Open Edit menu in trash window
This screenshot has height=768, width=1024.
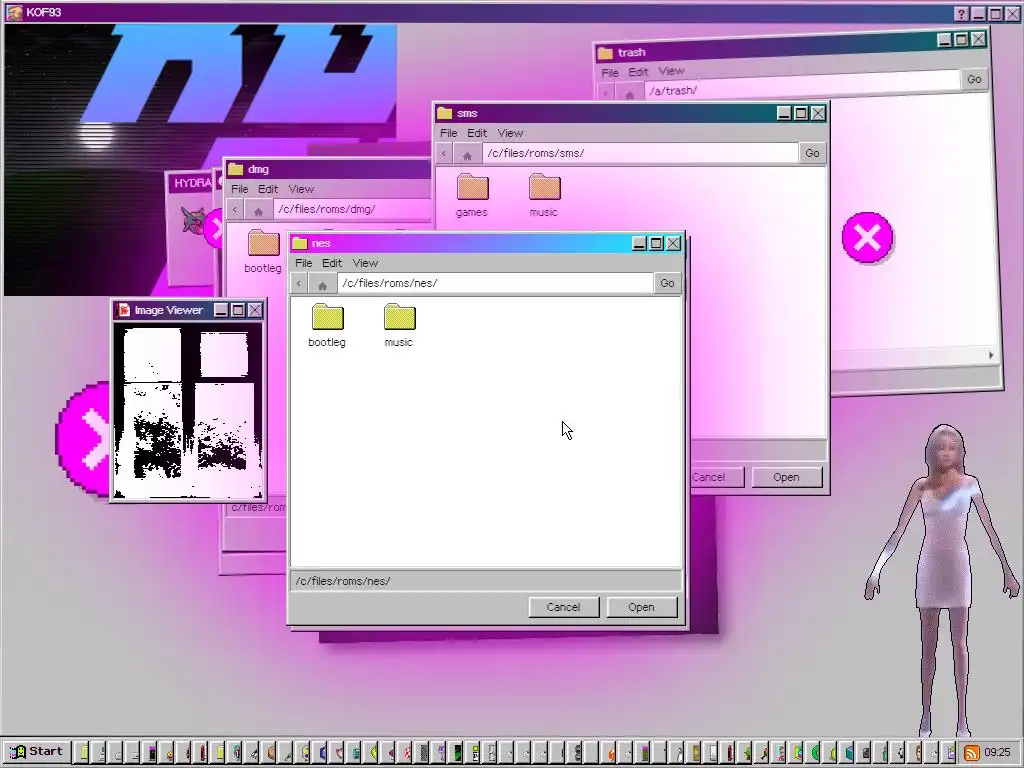[638, 72]
